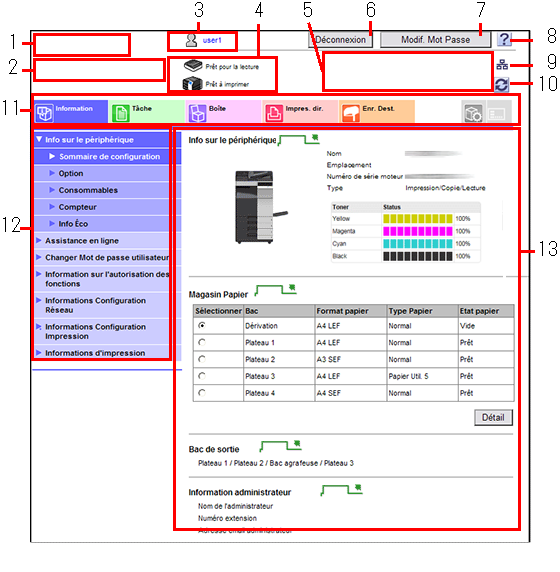Viewport: 560px width, 572px height.
Task: Click the user1 person icon
Action: 191,40
